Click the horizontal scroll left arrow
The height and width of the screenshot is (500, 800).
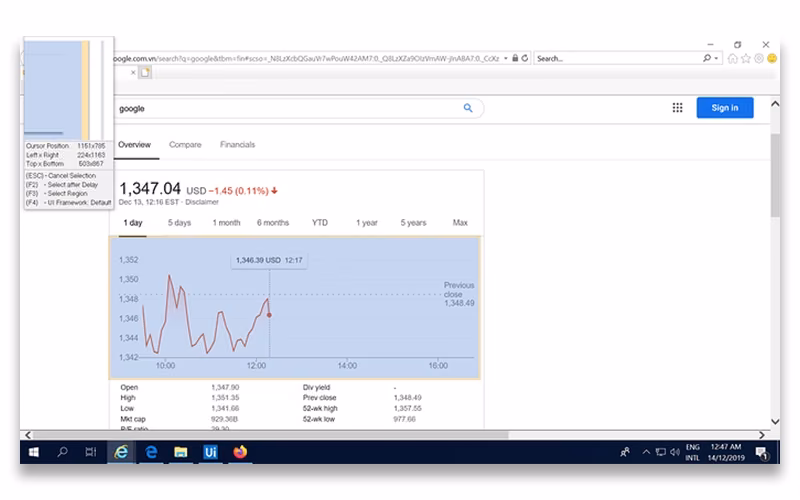[28, 435]
